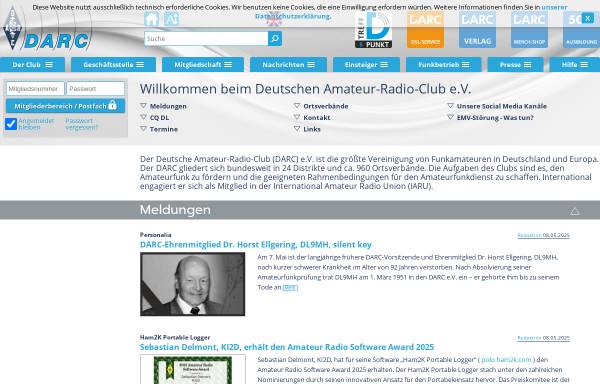Open the Passwort vergessen link
The image size is (600, 384).
tap(82, 124)
